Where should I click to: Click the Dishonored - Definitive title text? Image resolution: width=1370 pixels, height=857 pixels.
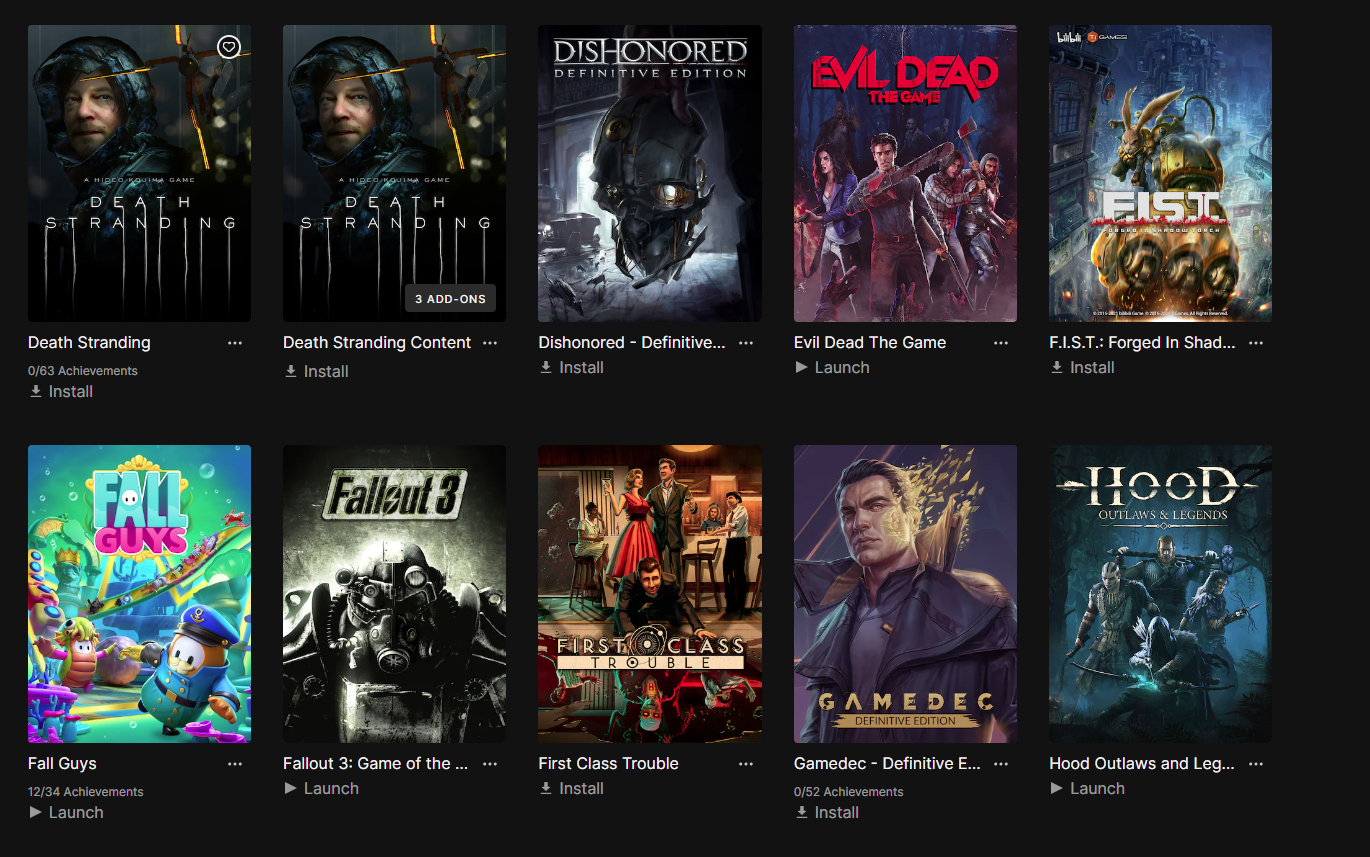click(x=632, y=343)
